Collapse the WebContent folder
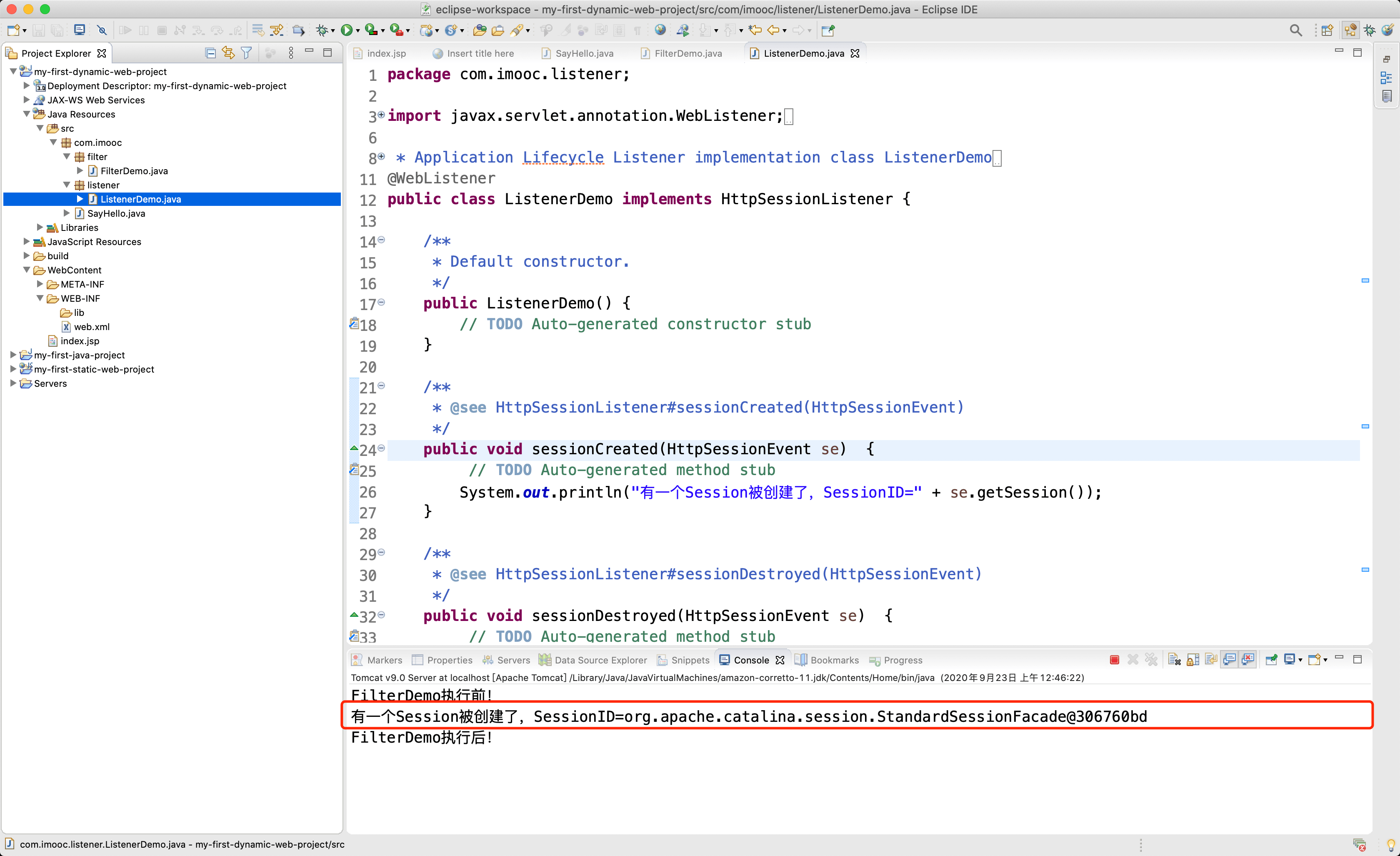The height and width of the screenshot is (856, 1400). [27, 270]
